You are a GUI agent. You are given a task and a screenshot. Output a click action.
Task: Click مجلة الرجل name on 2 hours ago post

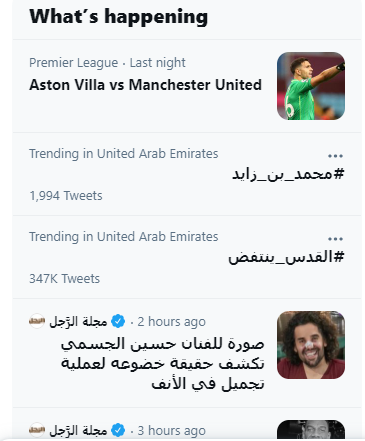point(78,322)
